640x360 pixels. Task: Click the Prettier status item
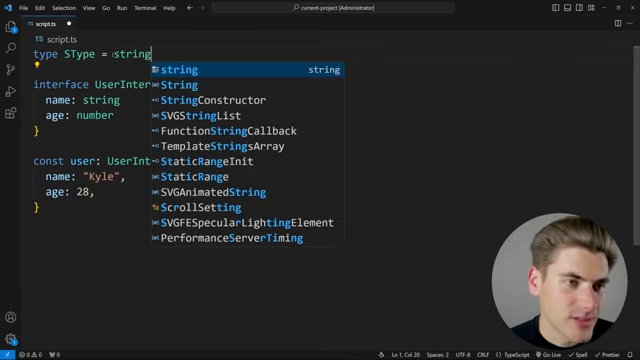607,355
